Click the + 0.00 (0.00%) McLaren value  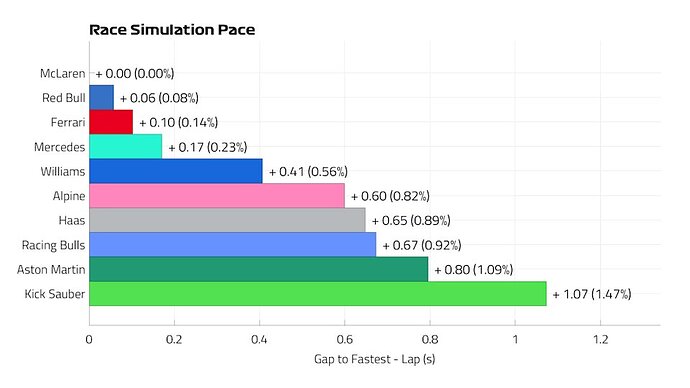point(135,73)
